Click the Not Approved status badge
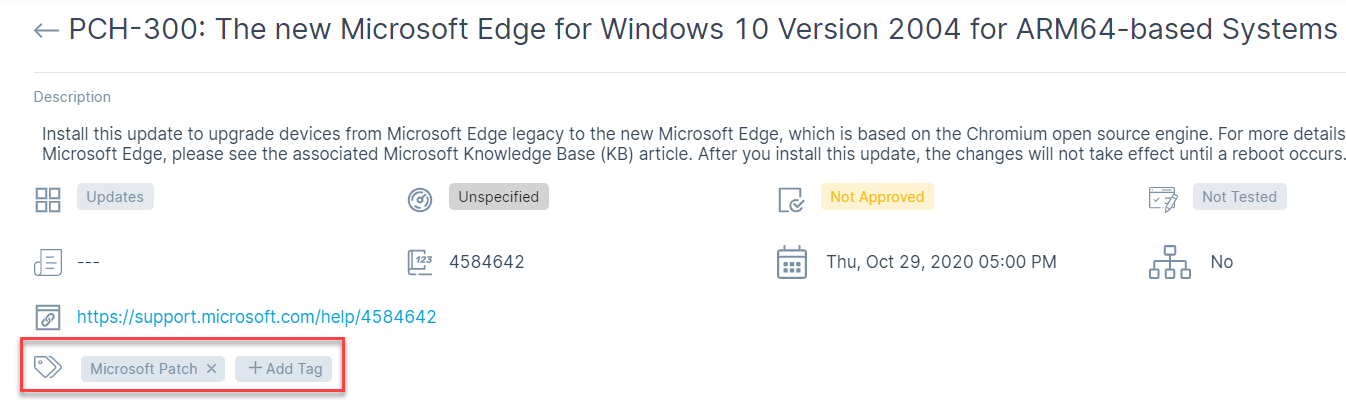This screenshot has height=402, width=1346. pos(877,197)
